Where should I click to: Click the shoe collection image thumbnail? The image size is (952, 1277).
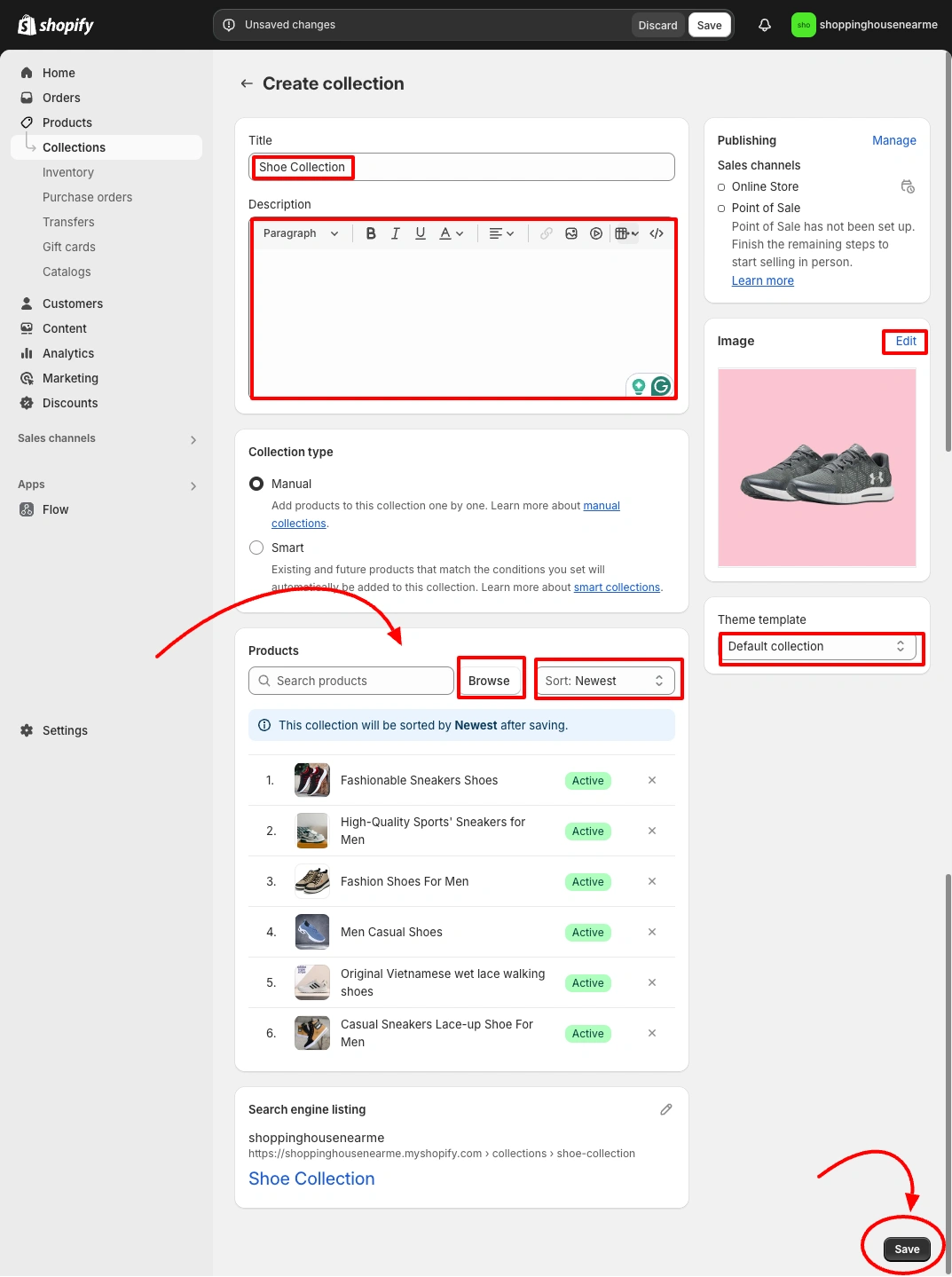click(816, 468)
